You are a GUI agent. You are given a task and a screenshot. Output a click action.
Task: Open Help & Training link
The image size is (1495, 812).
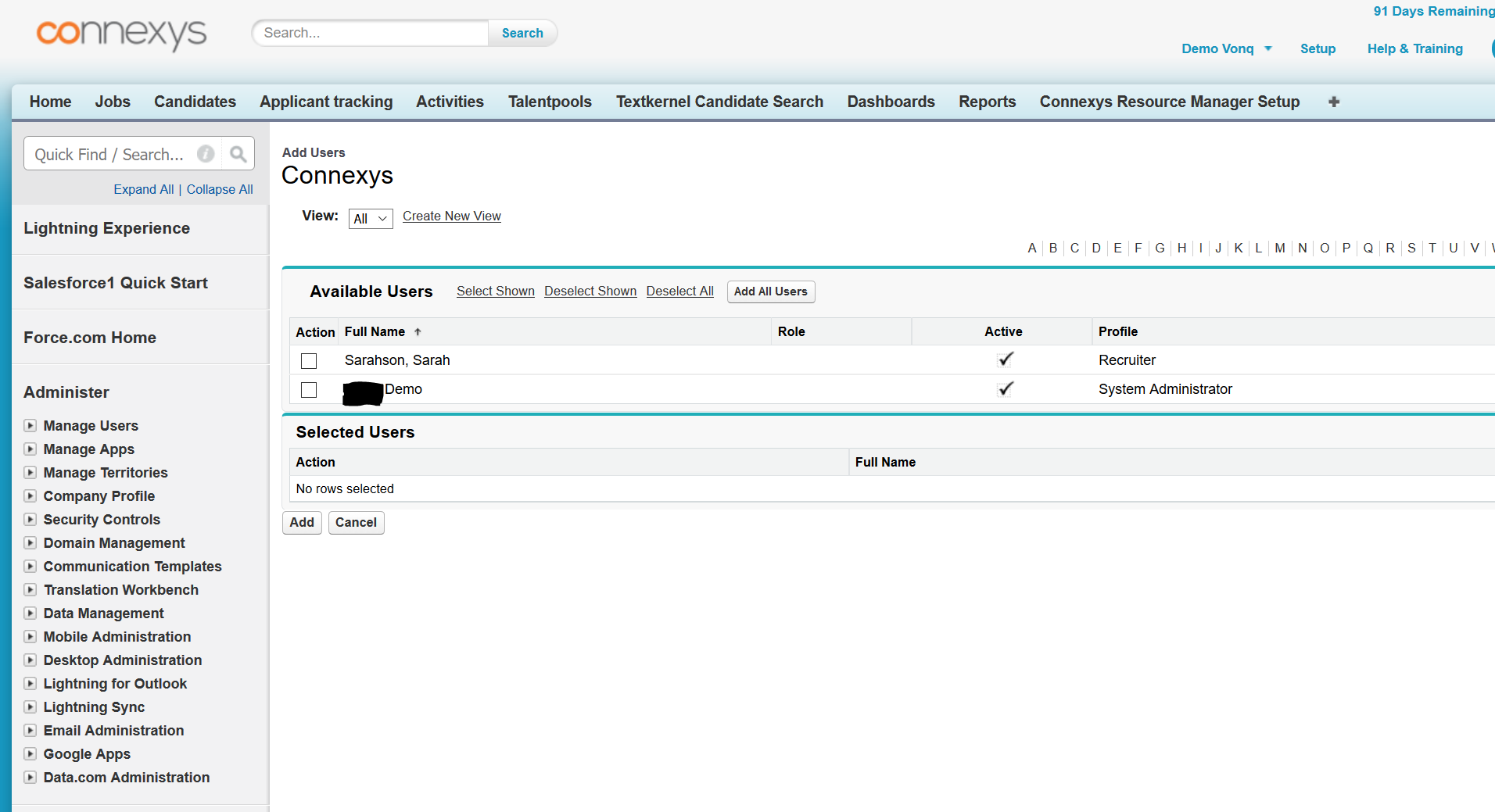point(1414,48)
